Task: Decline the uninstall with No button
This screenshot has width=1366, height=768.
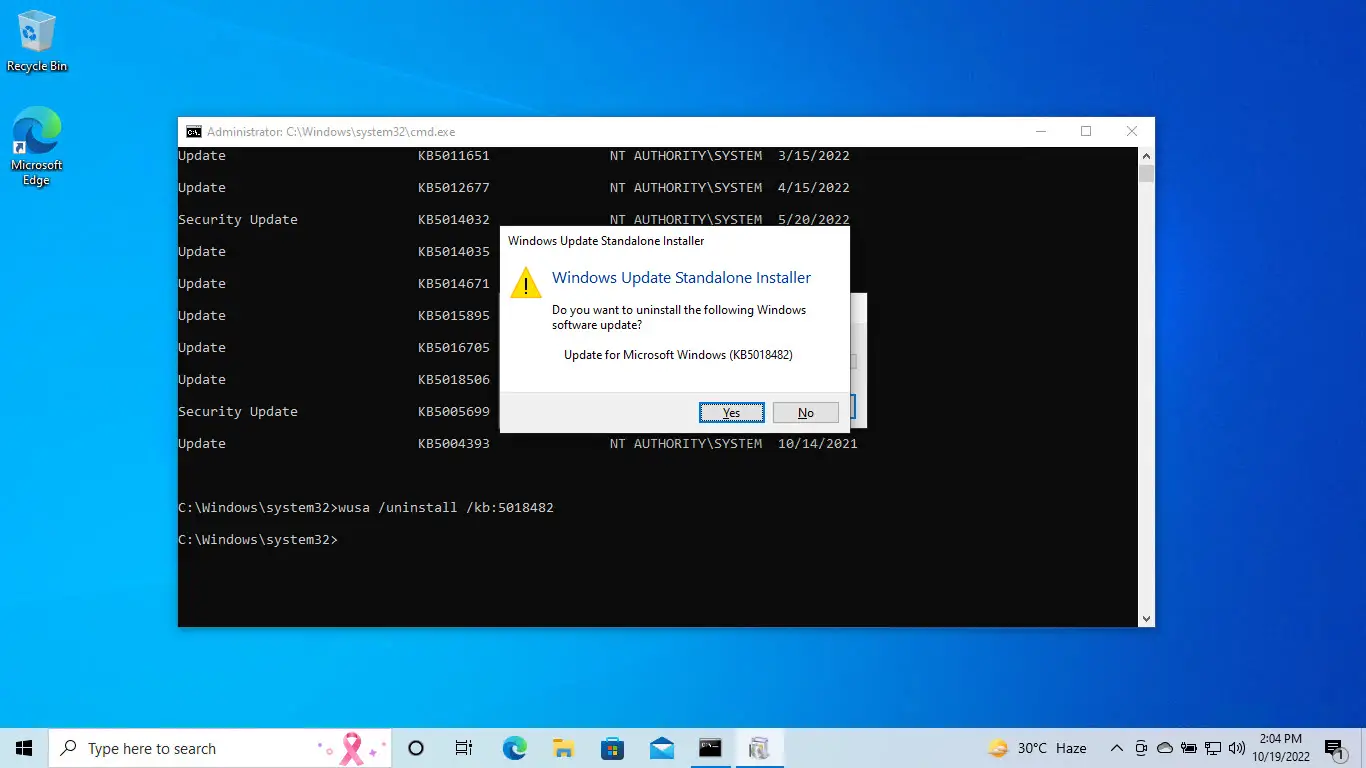Action: tap(805, 413)
